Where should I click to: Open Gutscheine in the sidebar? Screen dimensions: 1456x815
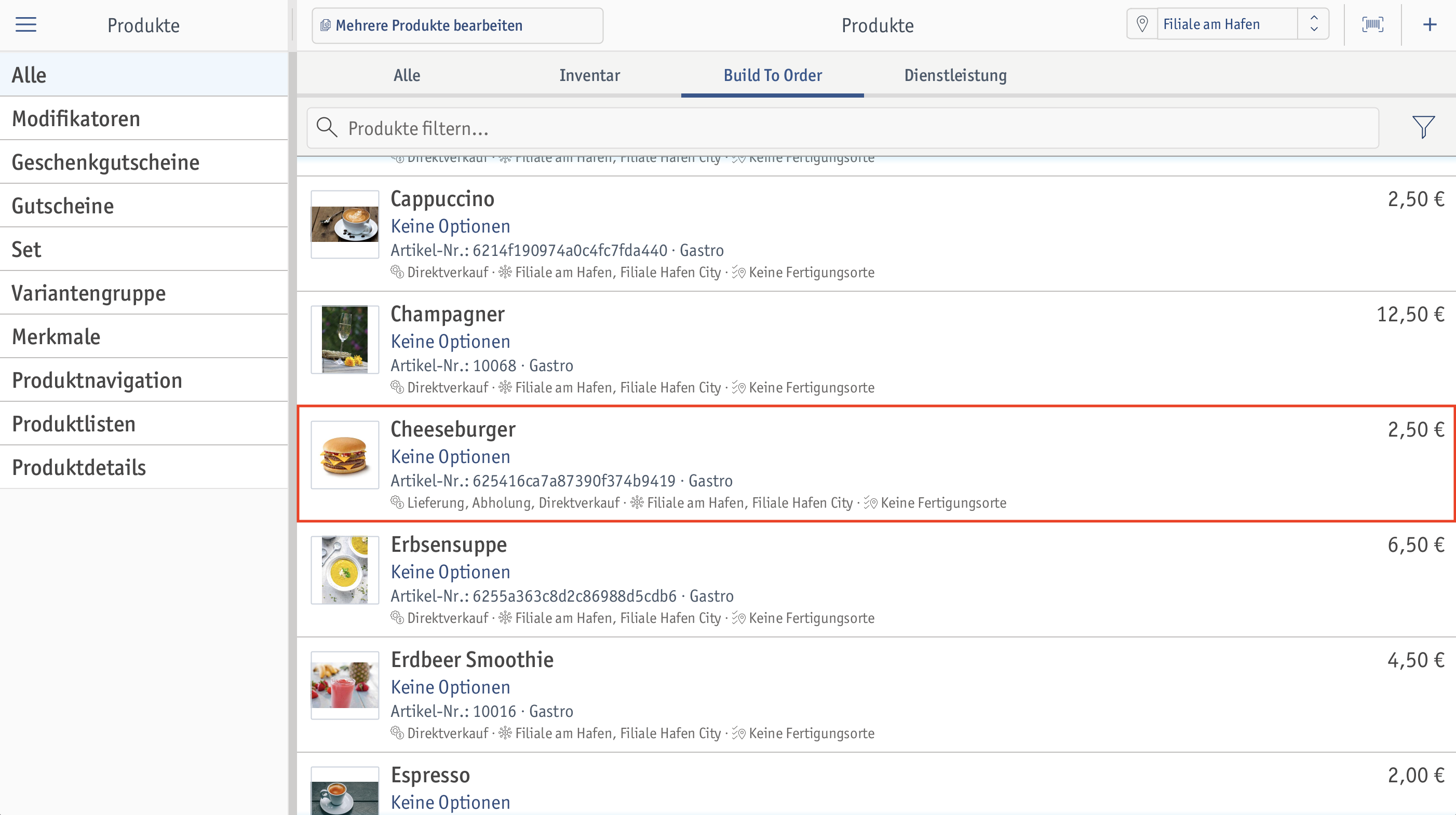143,205
